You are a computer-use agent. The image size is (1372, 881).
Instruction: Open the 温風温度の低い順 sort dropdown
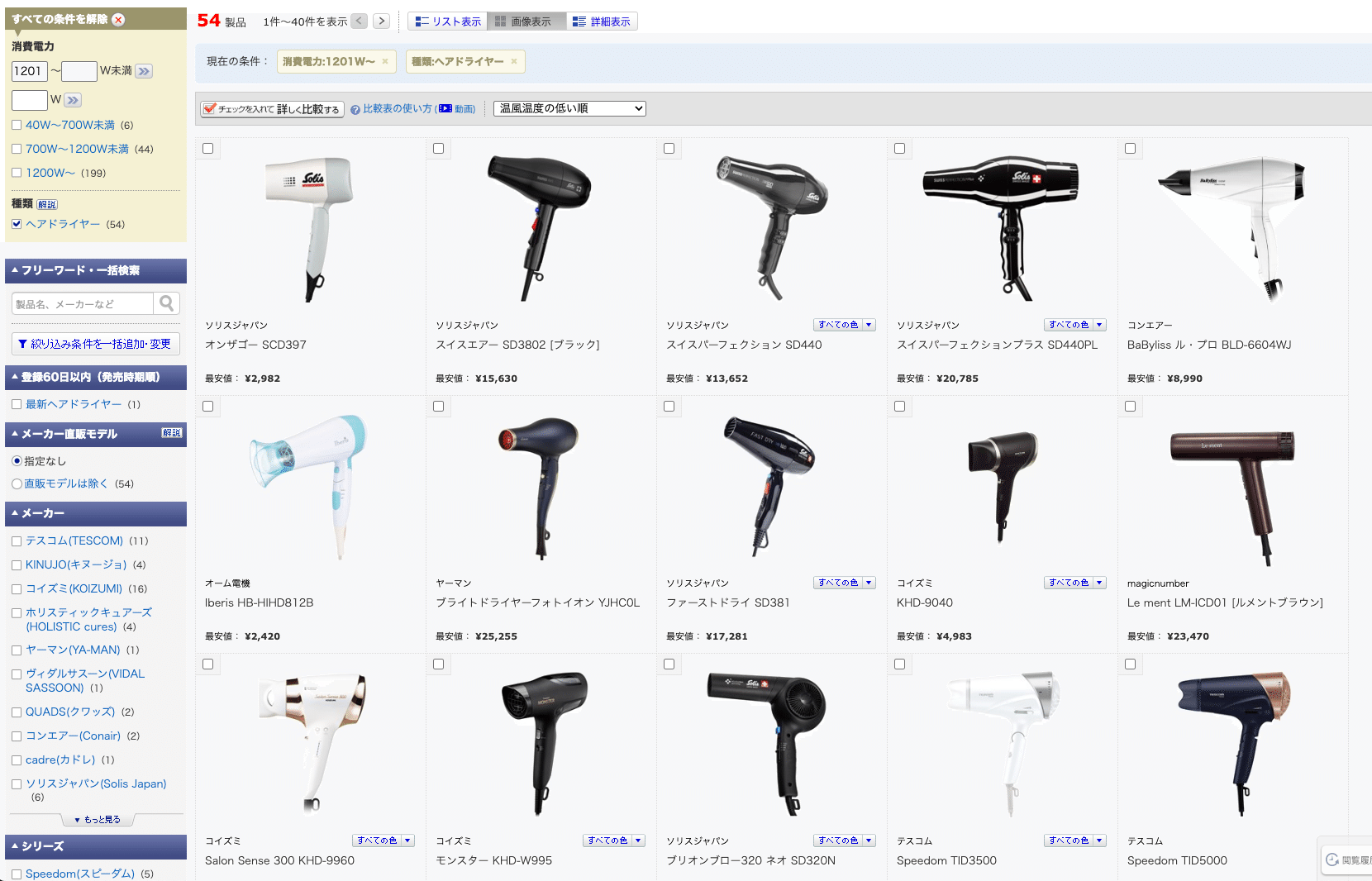point(569,108)
